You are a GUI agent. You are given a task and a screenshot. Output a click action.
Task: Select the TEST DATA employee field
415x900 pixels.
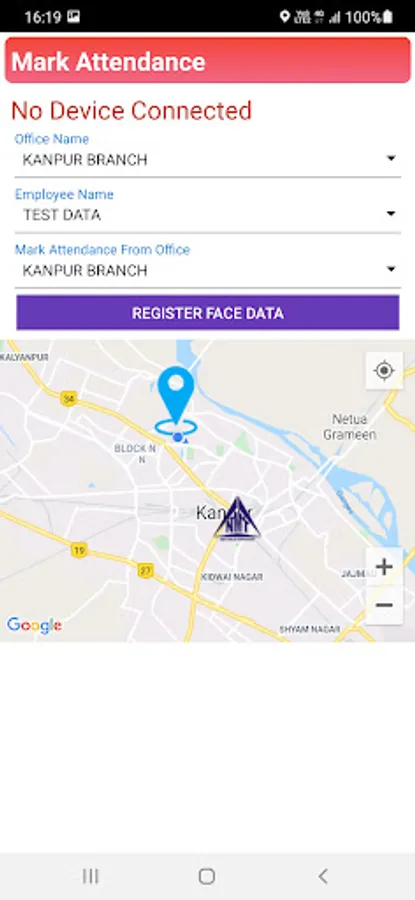tap(207, 215)
